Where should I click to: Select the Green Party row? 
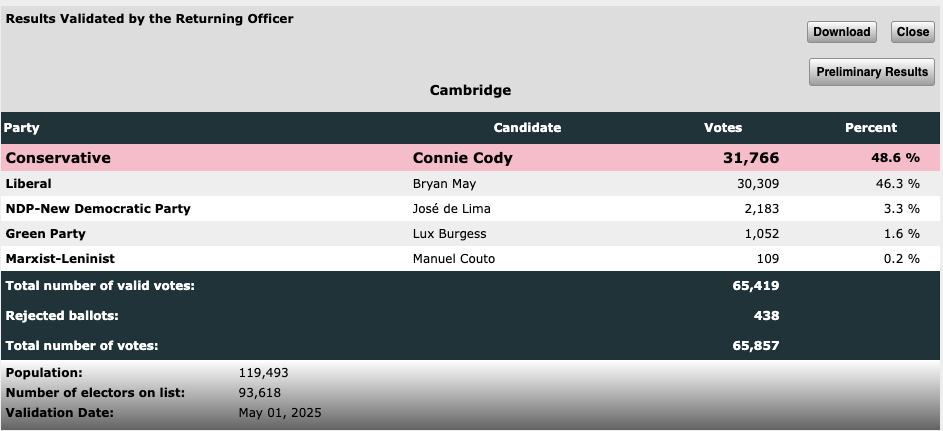coord(470,233)
